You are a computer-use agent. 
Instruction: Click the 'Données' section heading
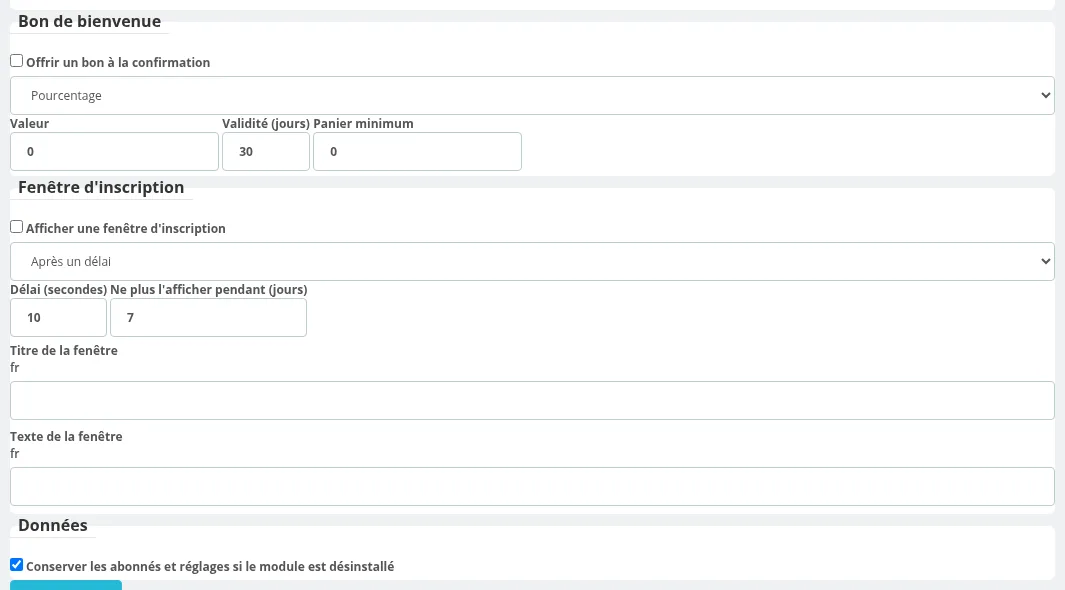pos(53,526)
